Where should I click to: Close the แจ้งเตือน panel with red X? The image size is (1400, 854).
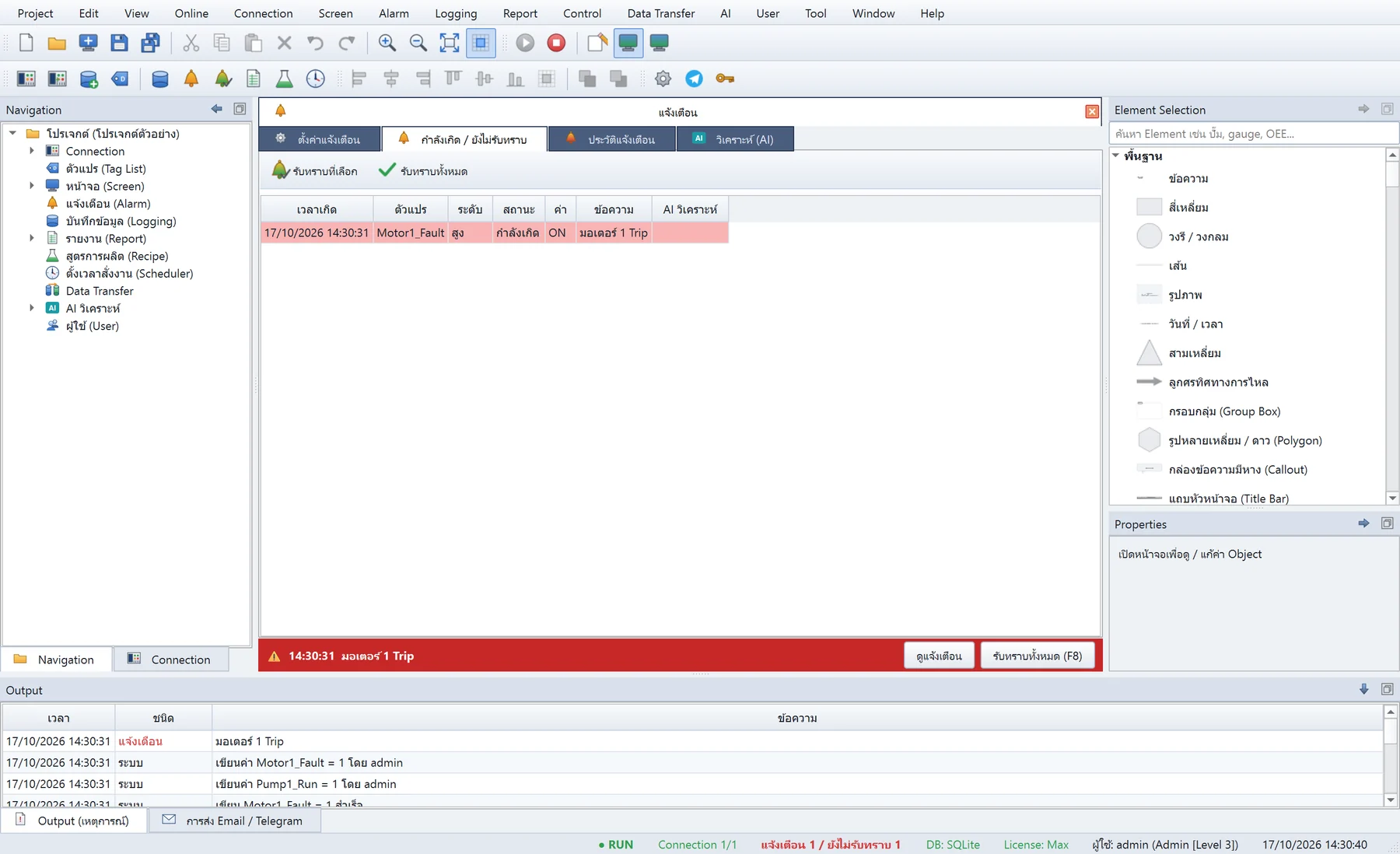[1092, 112]
